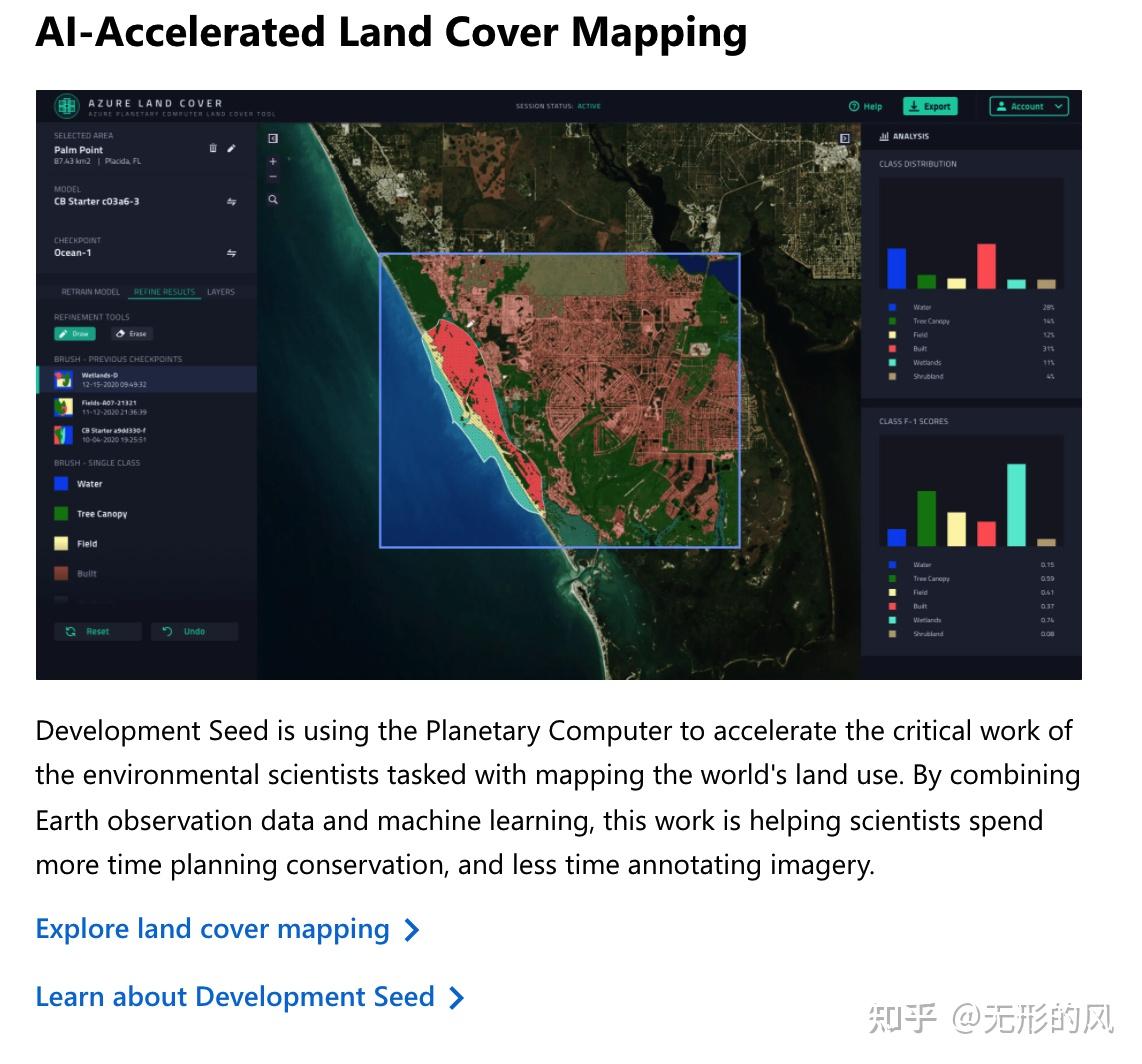Swap the Ocean-1 checkpoint
This screenshot has width=1142, height=1064.
tap(232, 253)
